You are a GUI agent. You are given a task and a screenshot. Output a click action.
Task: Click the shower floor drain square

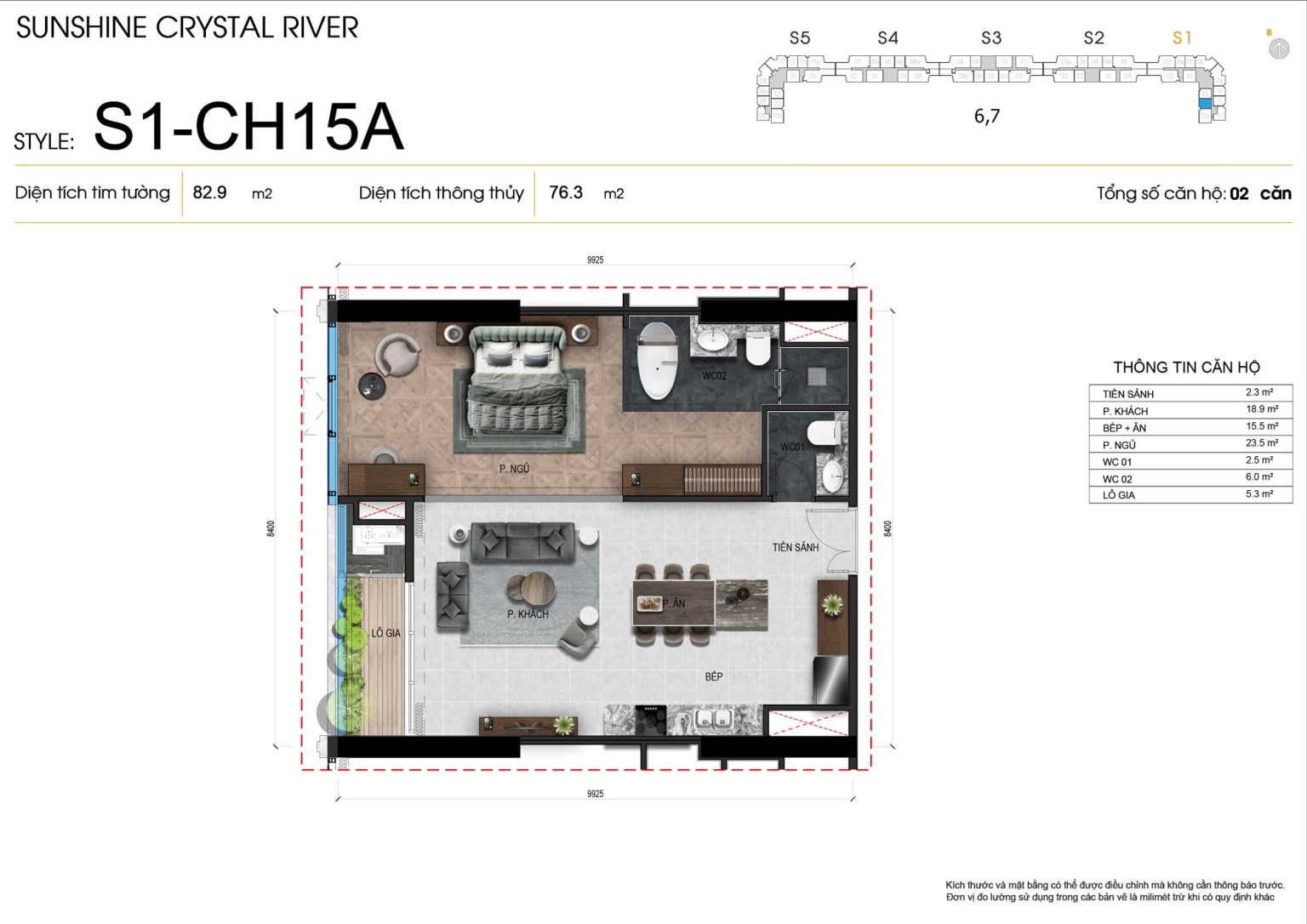[x=816, y=374]
